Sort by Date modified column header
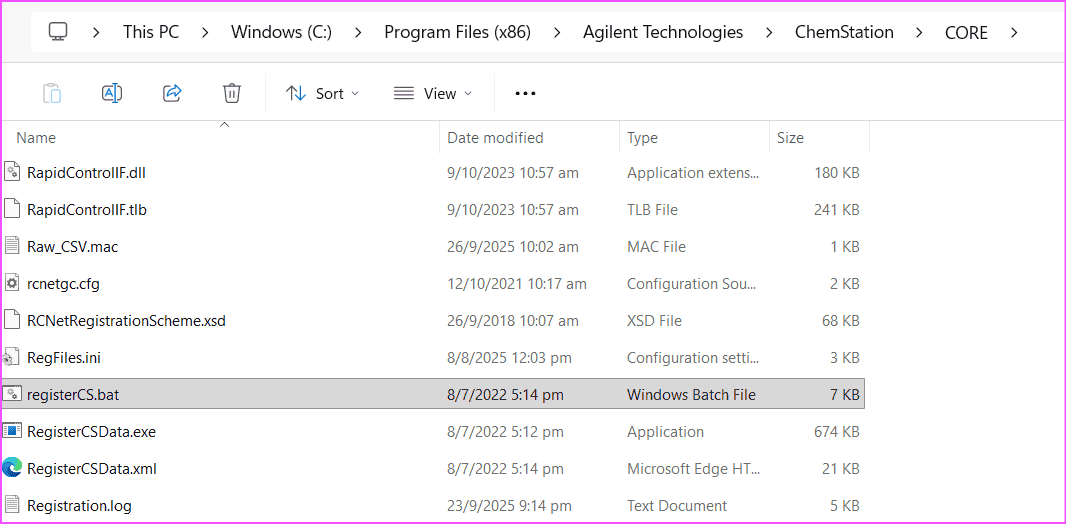The width and height of the screenshot is (1066, 524). 495,138
